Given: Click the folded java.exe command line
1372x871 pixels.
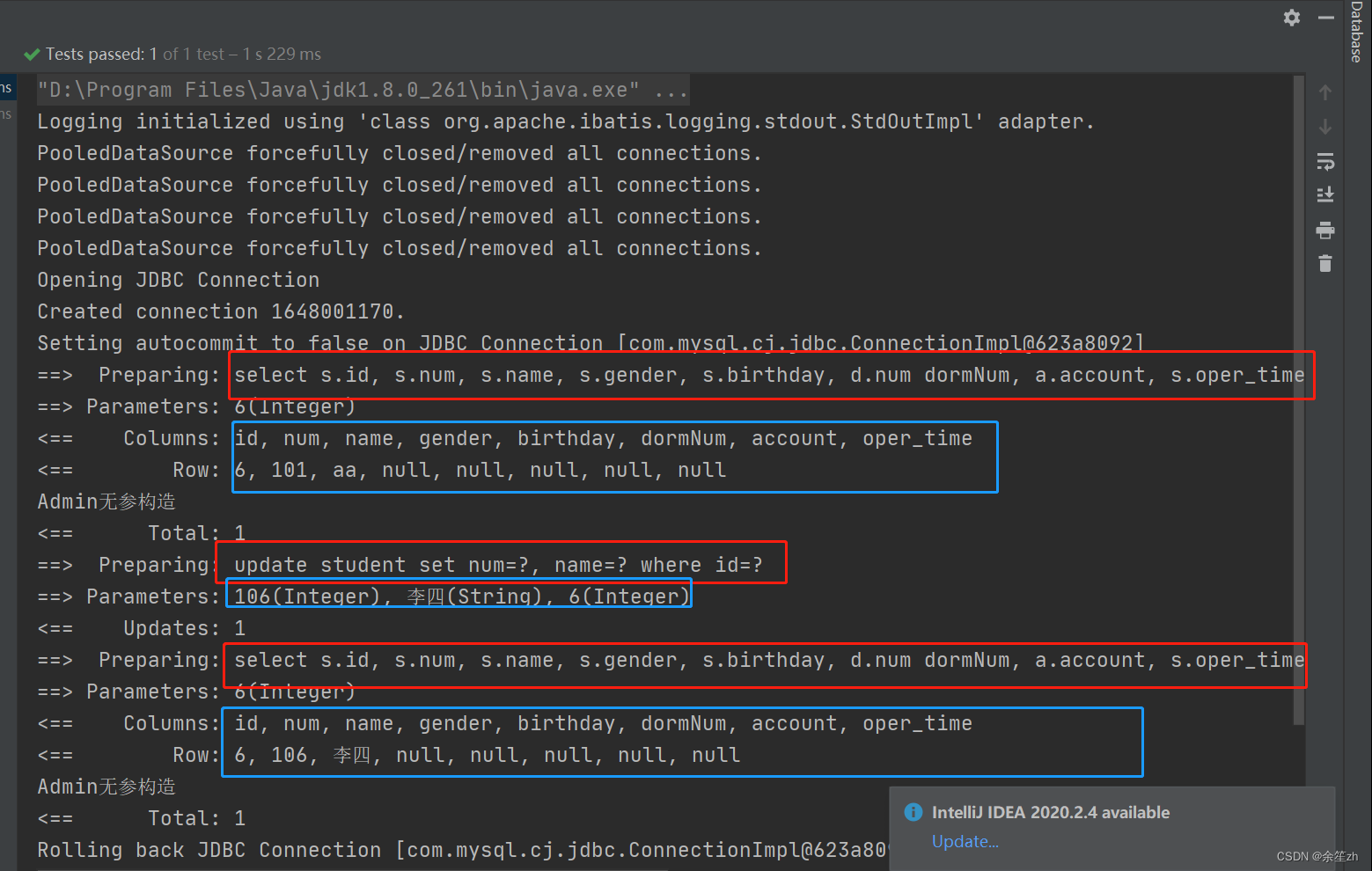Looking at the screenshot, I should [363, 90].
